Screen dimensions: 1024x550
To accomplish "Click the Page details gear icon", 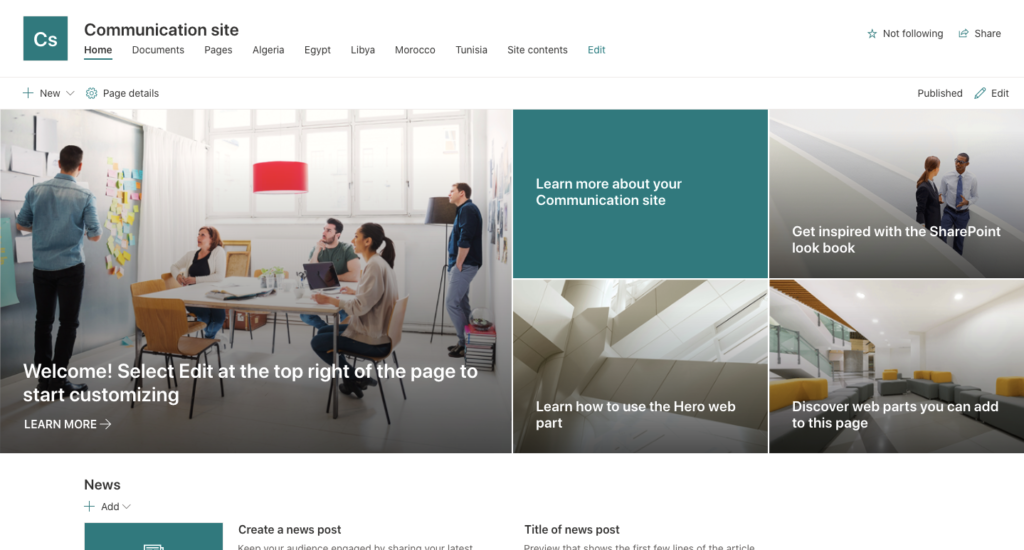I will [x=91, y=93].
